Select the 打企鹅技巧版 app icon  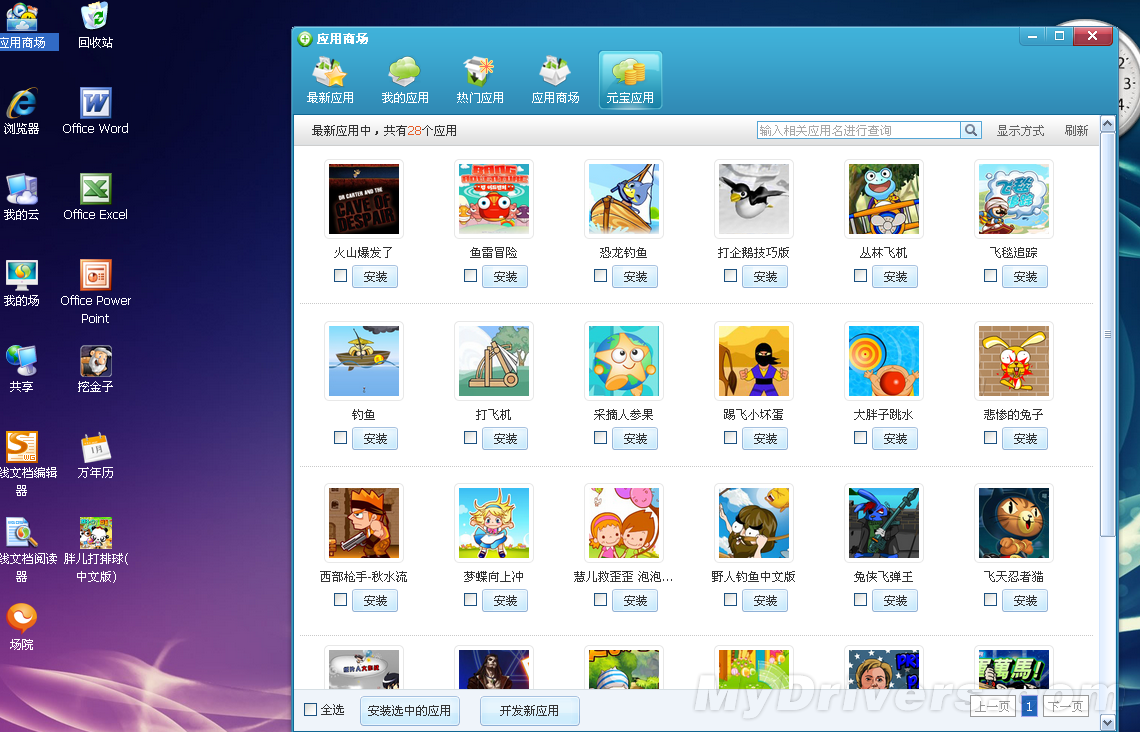coord(754,198)
